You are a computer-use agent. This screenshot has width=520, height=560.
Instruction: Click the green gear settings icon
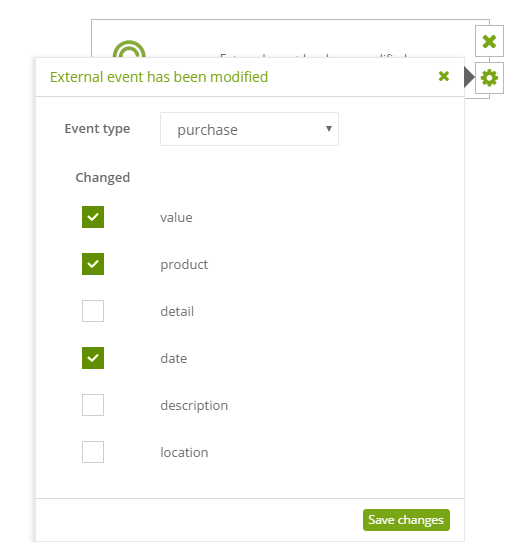click(489, 78)
